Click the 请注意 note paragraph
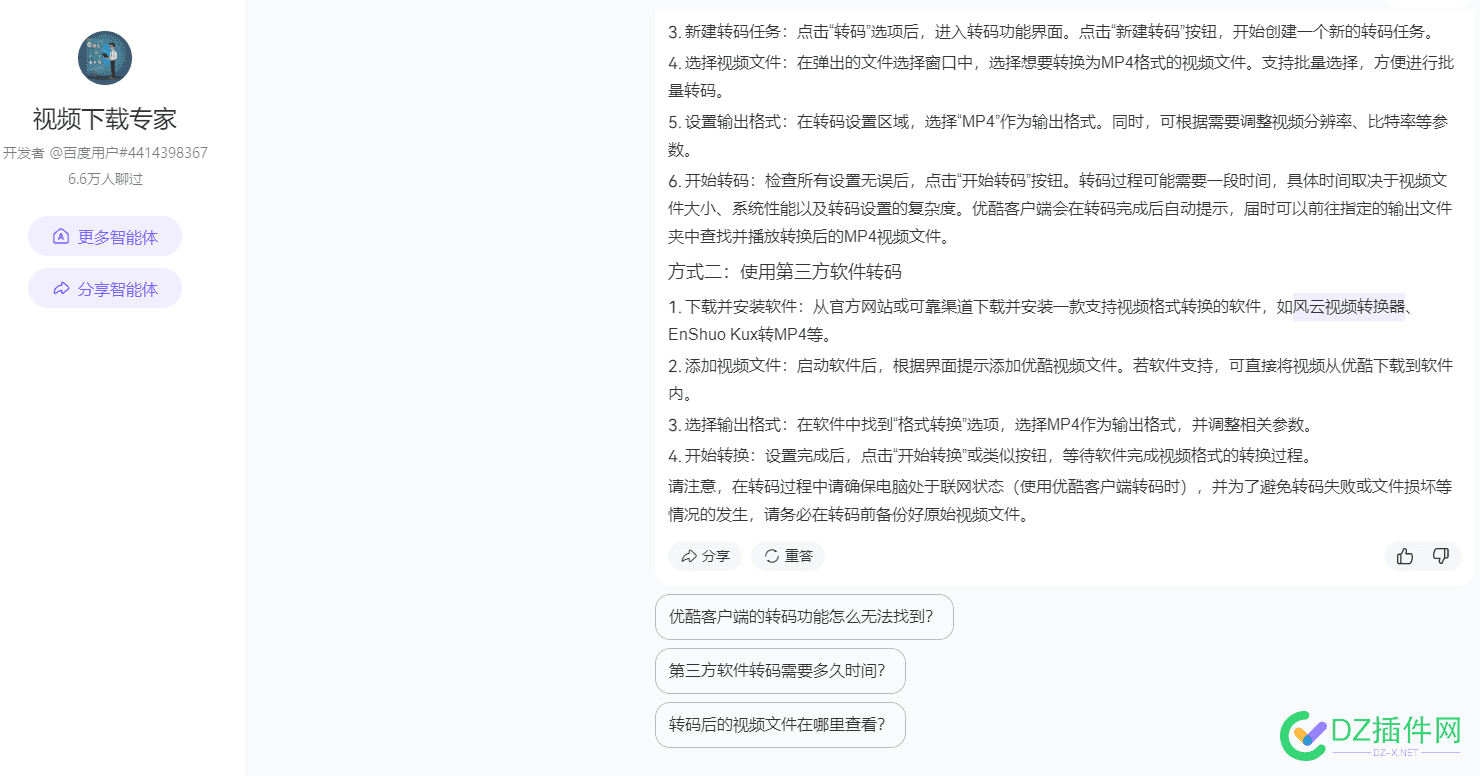 point(1060,501)
